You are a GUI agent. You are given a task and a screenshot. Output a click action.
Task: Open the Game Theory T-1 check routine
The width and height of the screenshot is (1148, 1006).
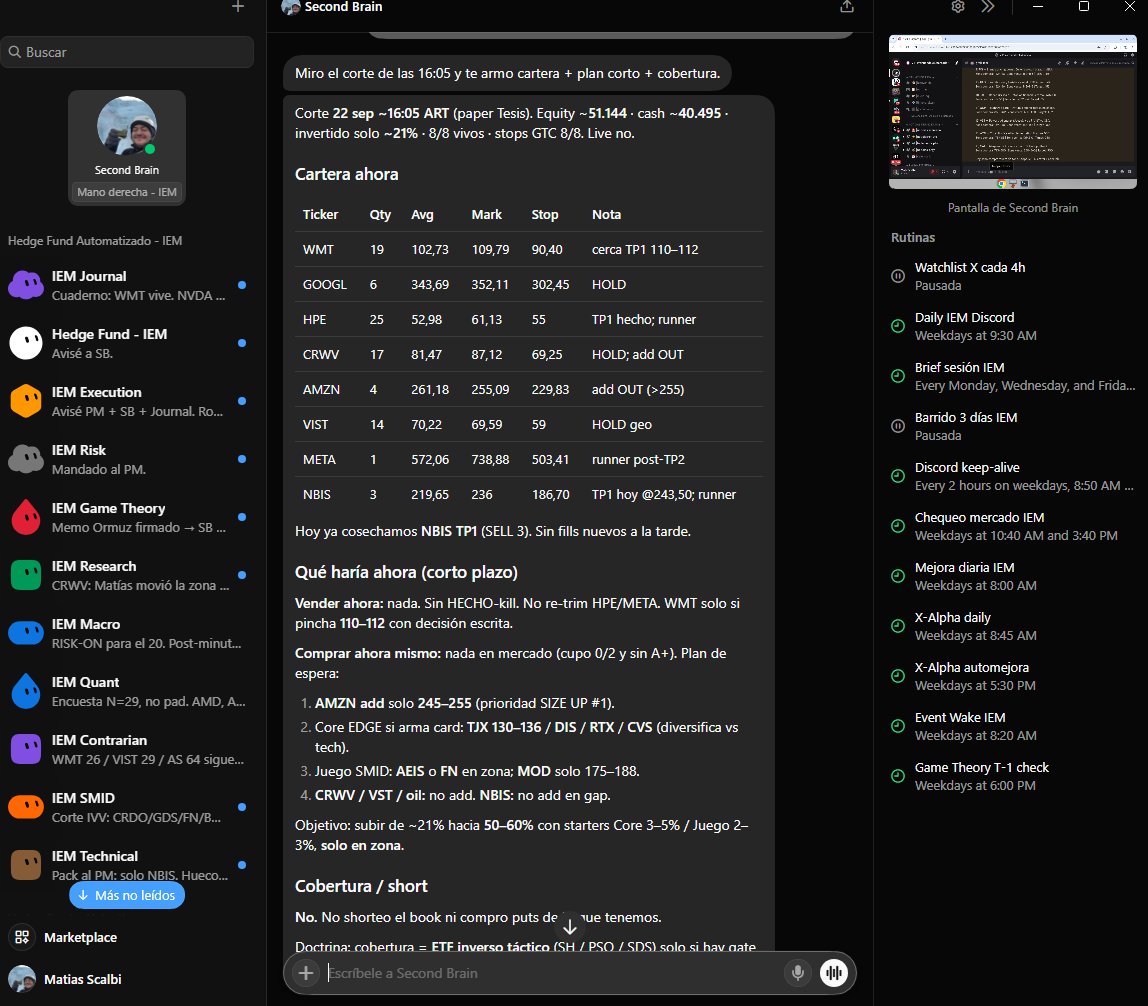click(1013, 776)
